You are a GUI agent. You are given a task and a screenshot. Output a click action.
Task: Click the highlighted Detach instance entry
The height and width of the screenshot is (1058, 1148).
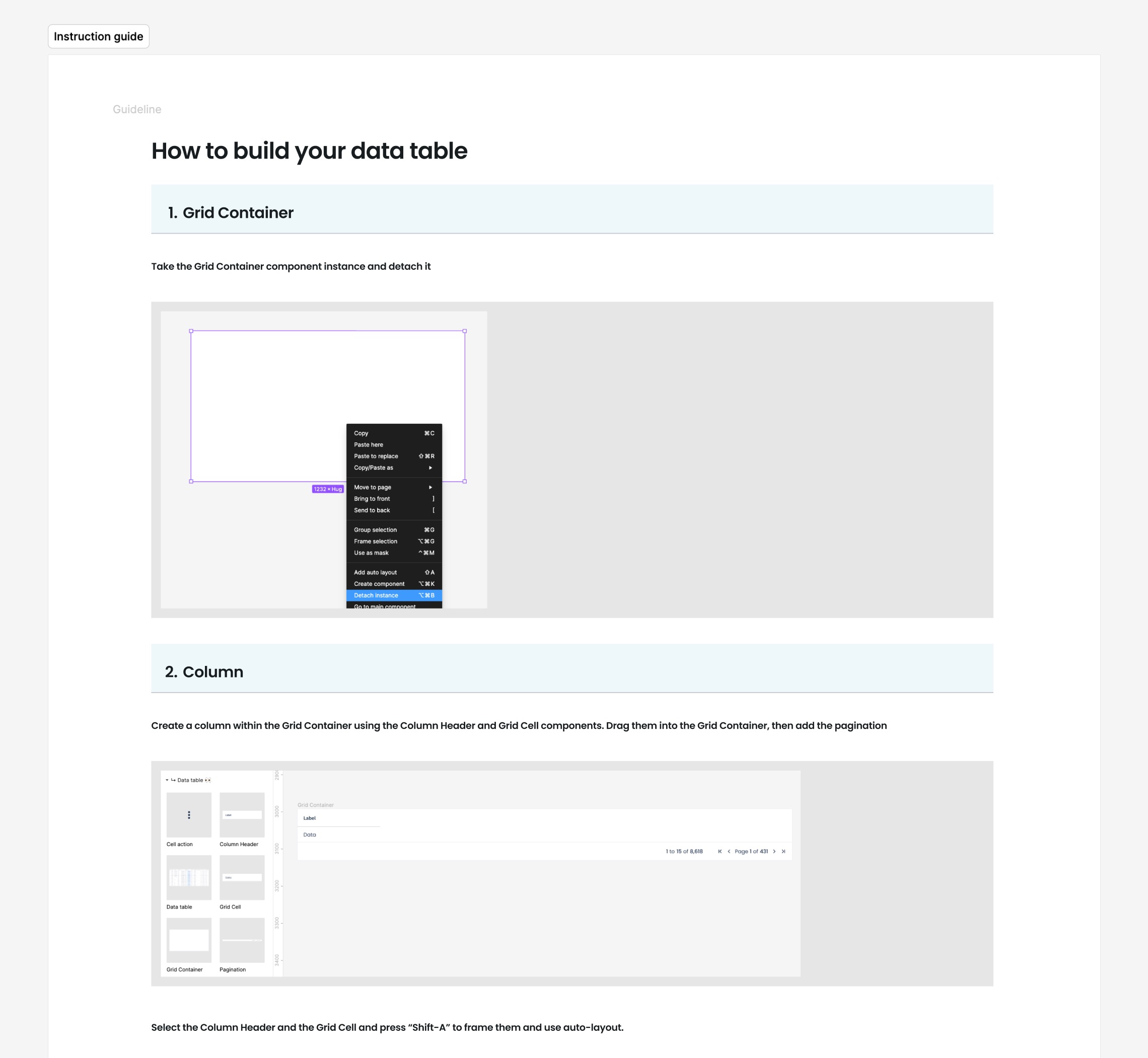(x=394, y=595)
